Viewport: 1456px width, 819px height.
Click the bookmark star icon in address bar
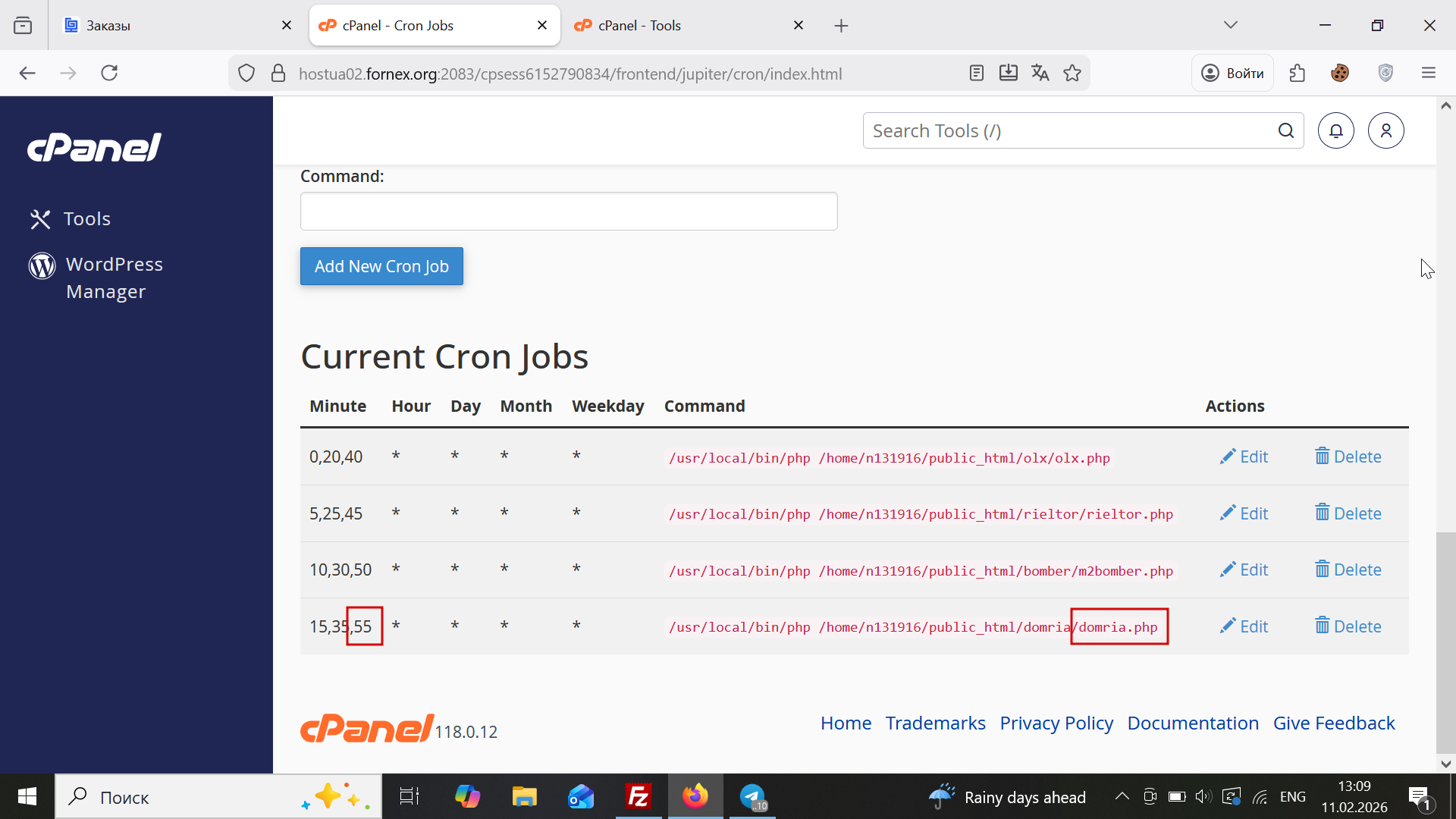pos(1072,74)
